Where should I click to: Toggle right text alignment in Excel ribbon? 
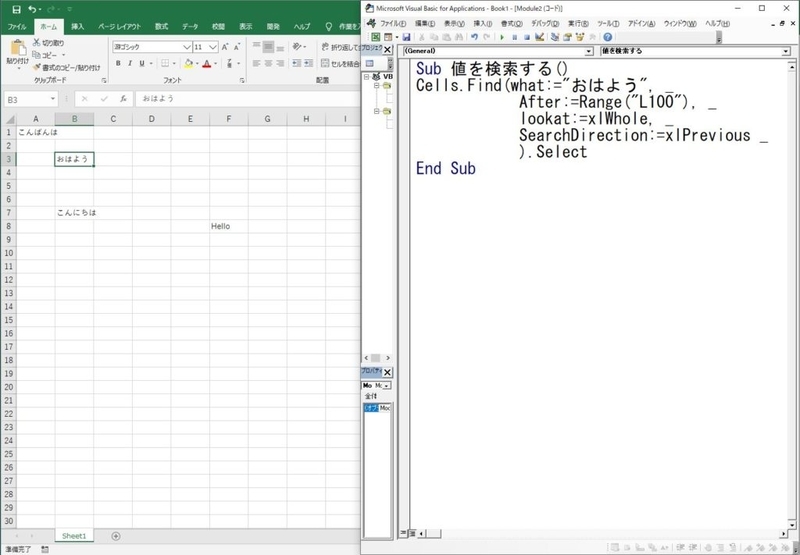[280, 63]
